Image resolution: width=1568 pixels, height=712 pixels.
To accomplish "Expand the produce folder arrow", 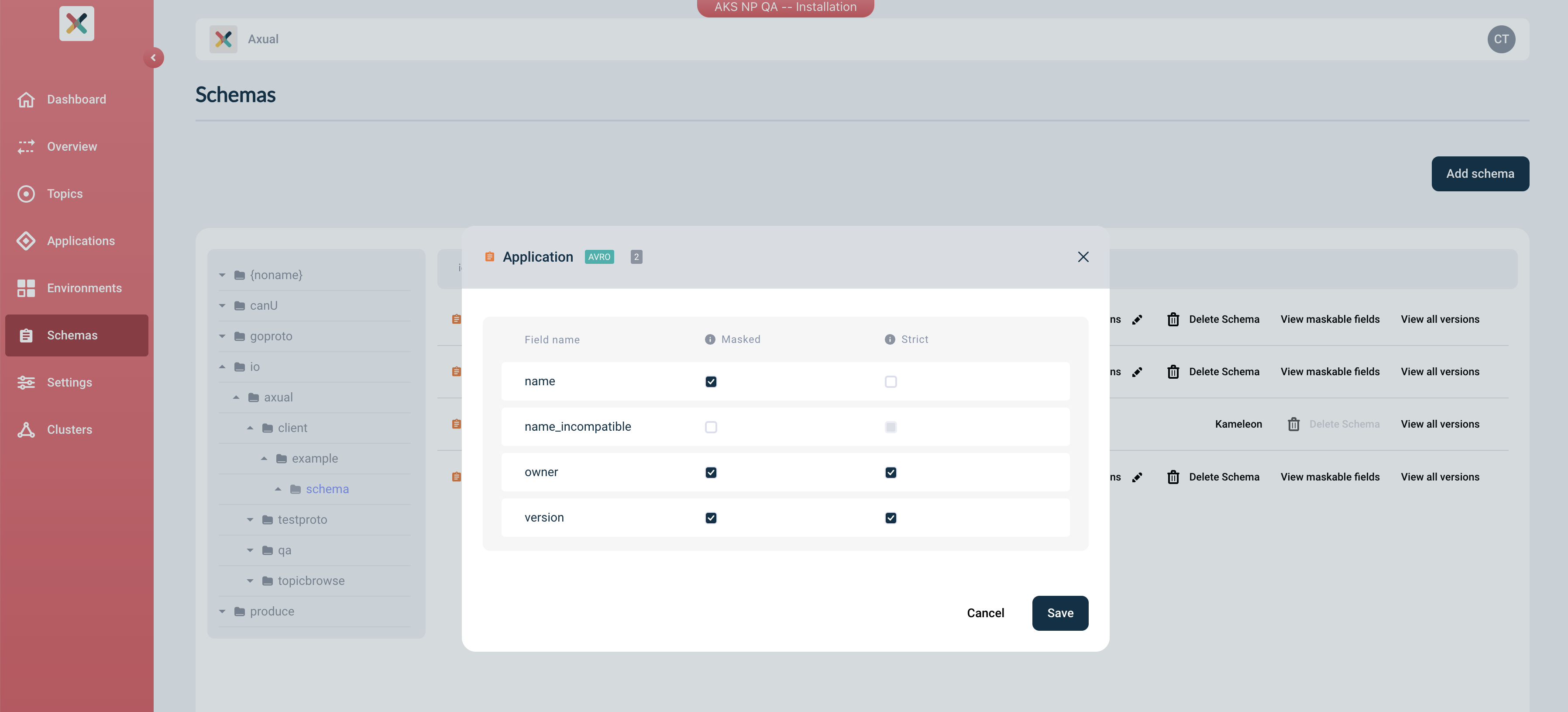I will click(x=222, y=611).
